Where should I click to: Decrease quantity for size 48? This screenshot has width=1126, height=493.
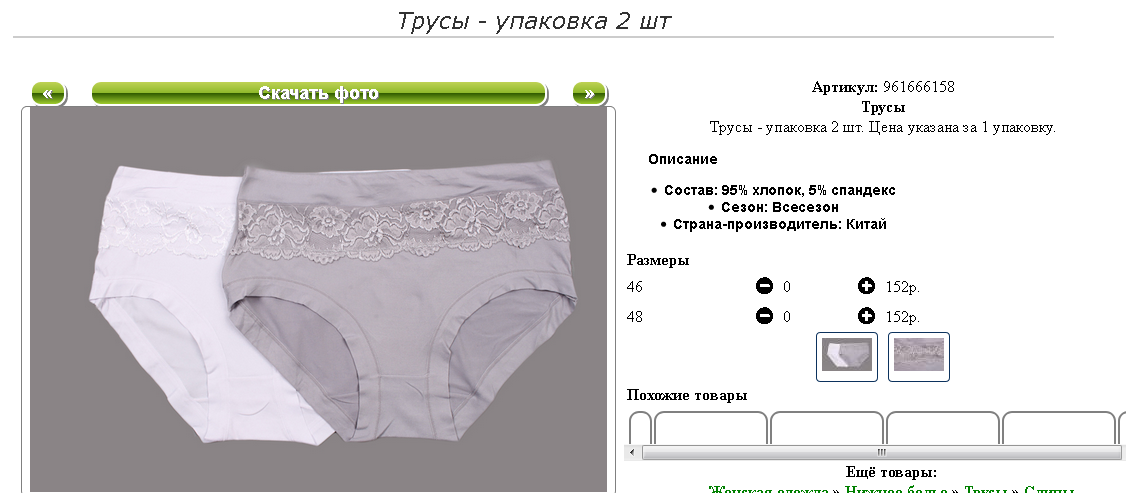(764, 316)
